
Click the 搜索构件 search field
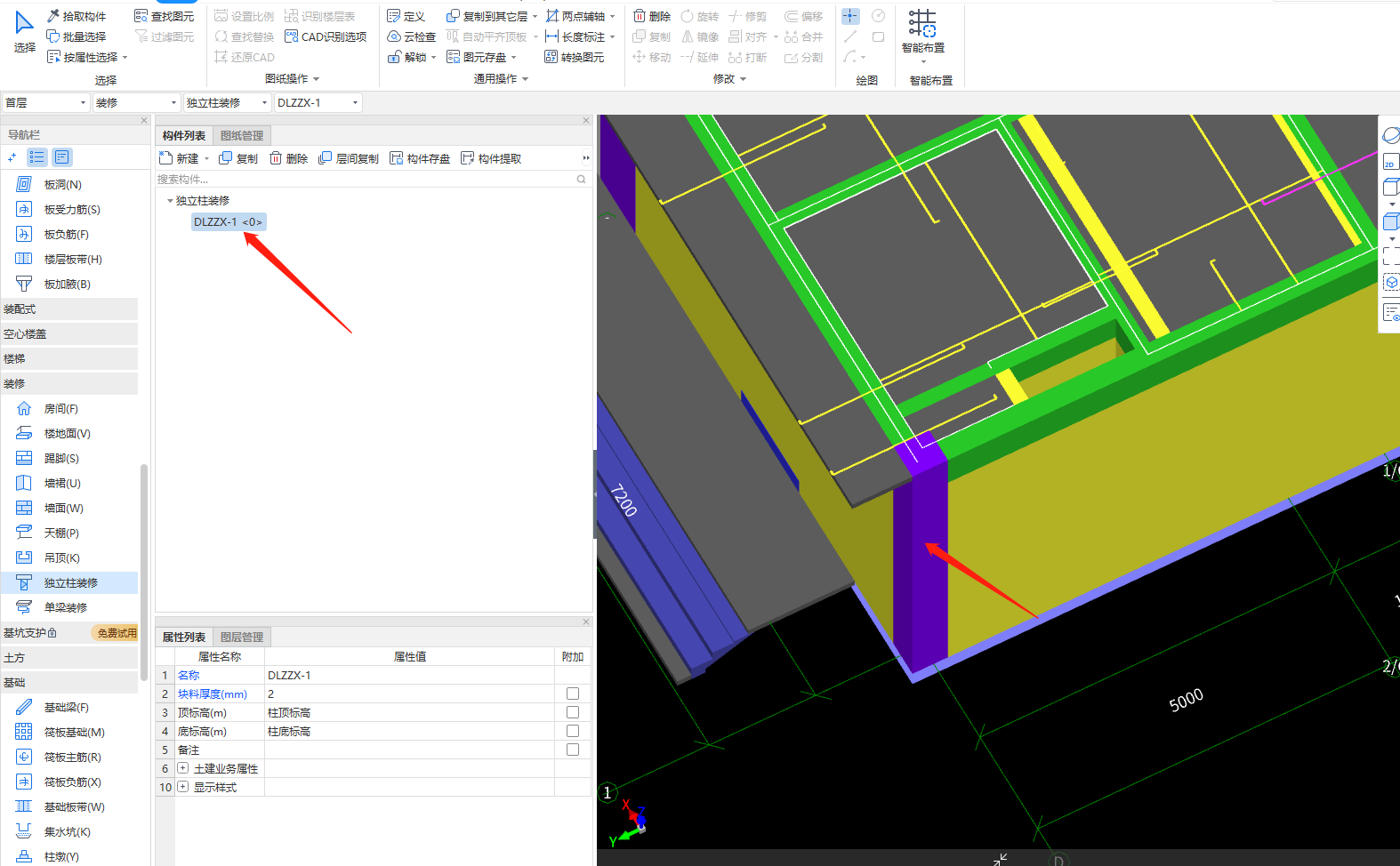(366, 180)
